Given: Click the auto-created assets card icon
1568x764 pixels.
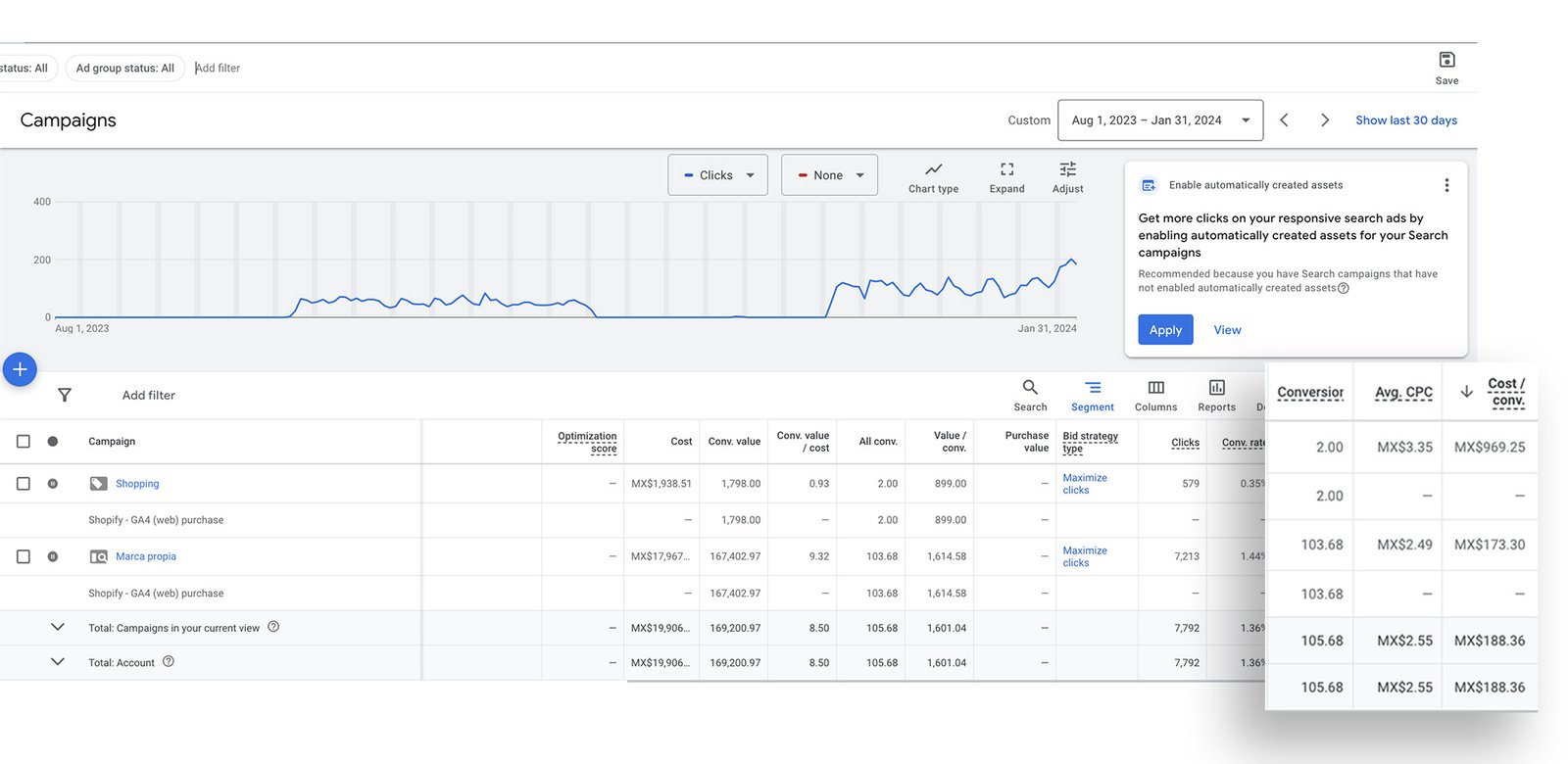Looking at the screenshot, I should point(1149,185).
